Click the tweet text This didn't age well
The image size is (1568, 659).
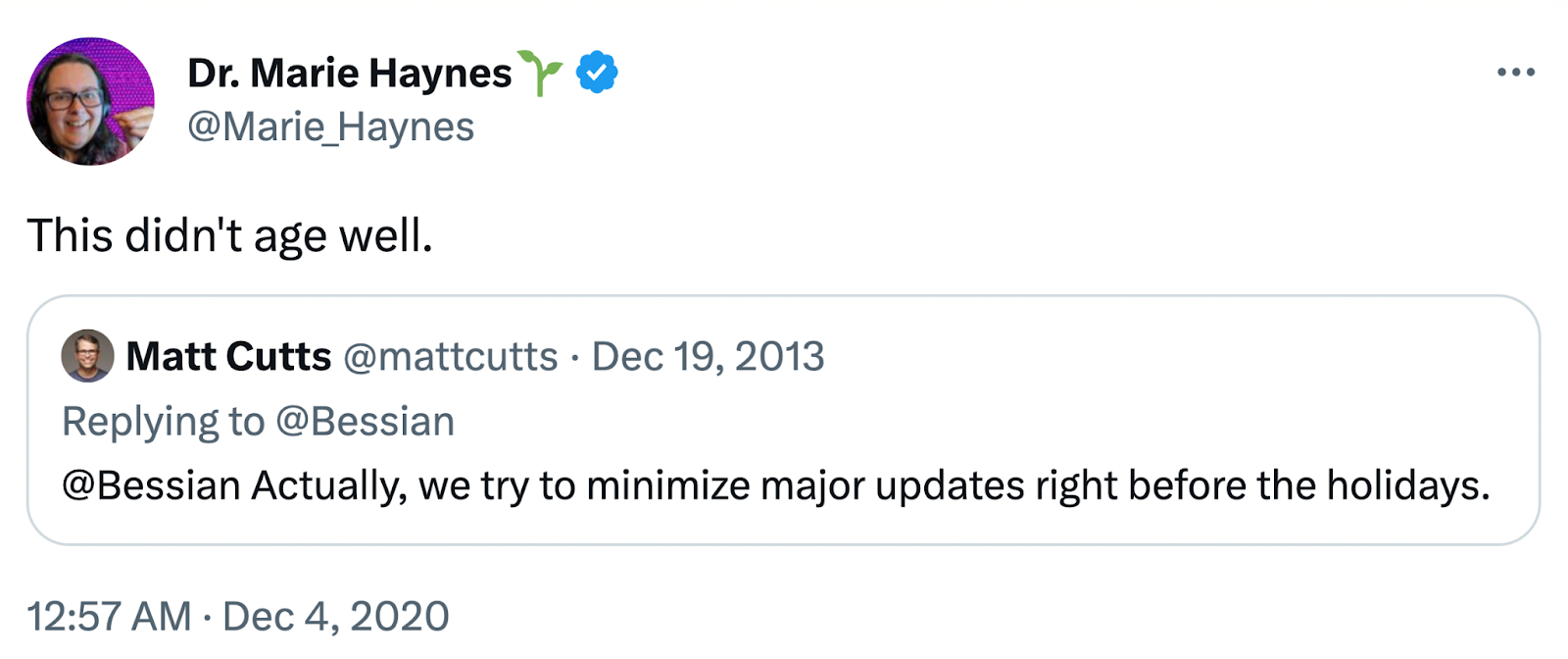point(230,234)
